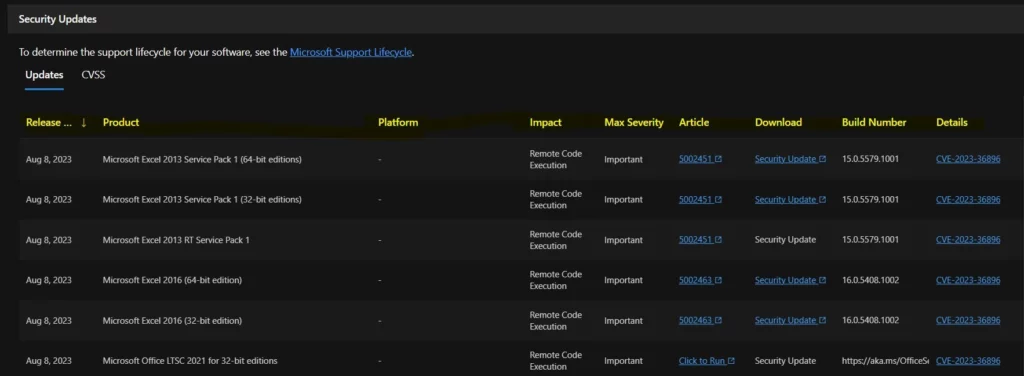The height and width of the screenshot is (376, 1024).
Task: Click "Aug 8, 2023" in Excel 2016 32-bit row
Action: (49, 321)
